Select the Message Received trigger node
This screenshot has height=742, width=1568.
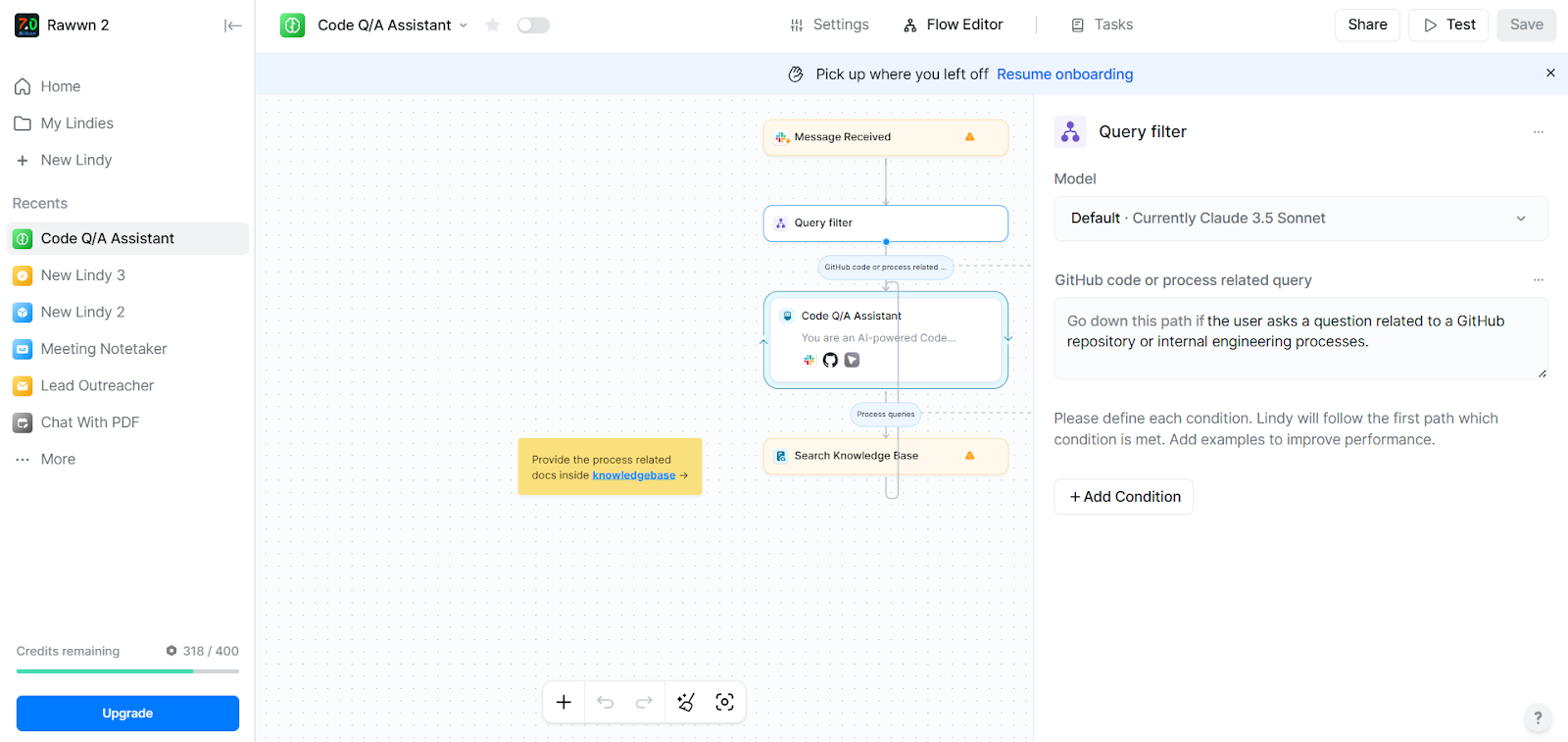(886, 137)
